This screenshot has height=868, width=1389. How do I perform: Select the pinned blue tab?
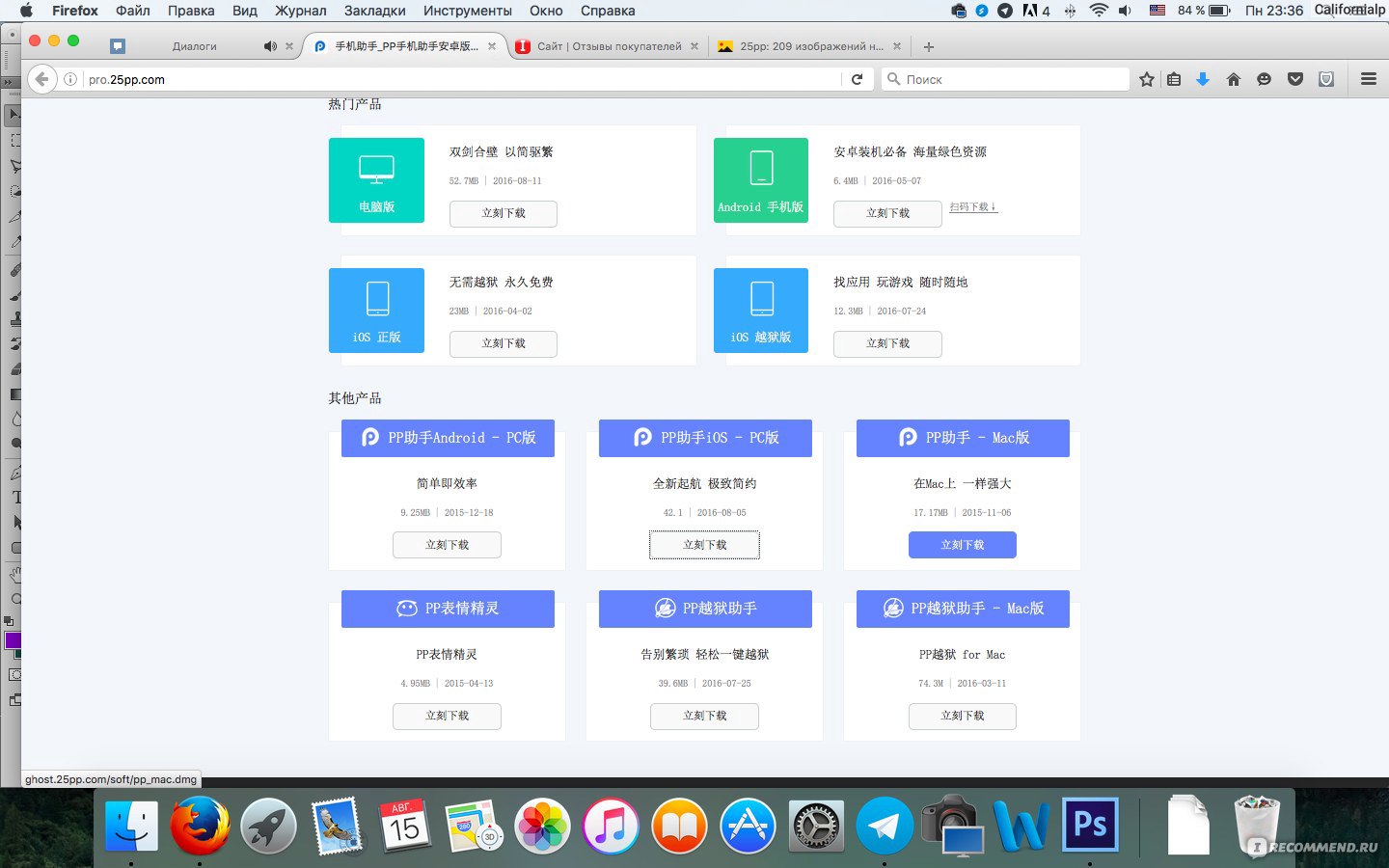(x=118, y=46)
